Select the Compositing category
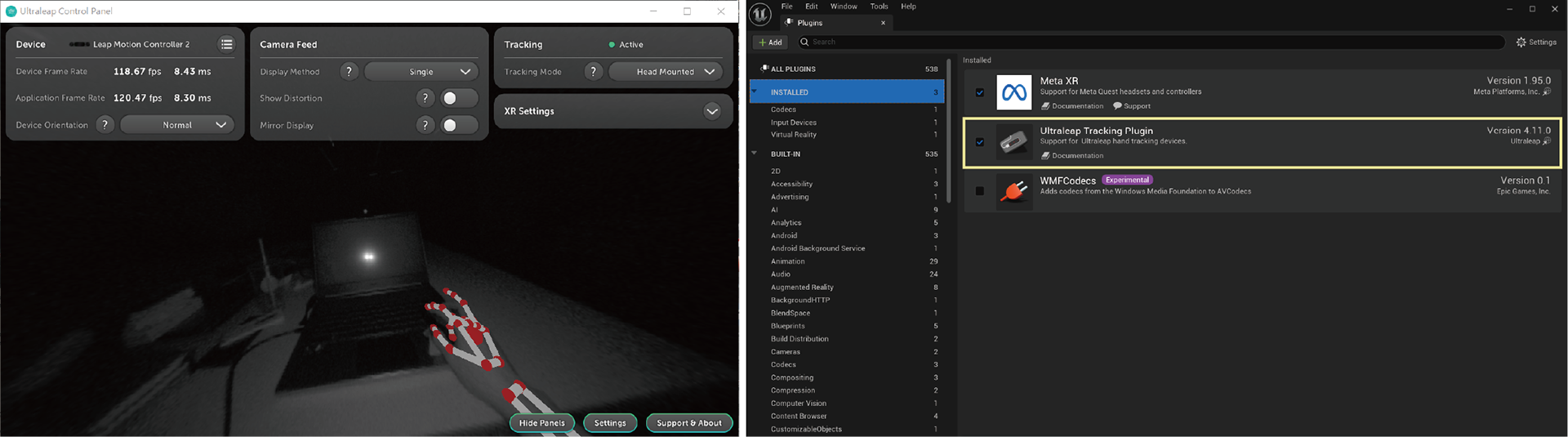This screenshot has width=1568, height=437. (847, 377)
